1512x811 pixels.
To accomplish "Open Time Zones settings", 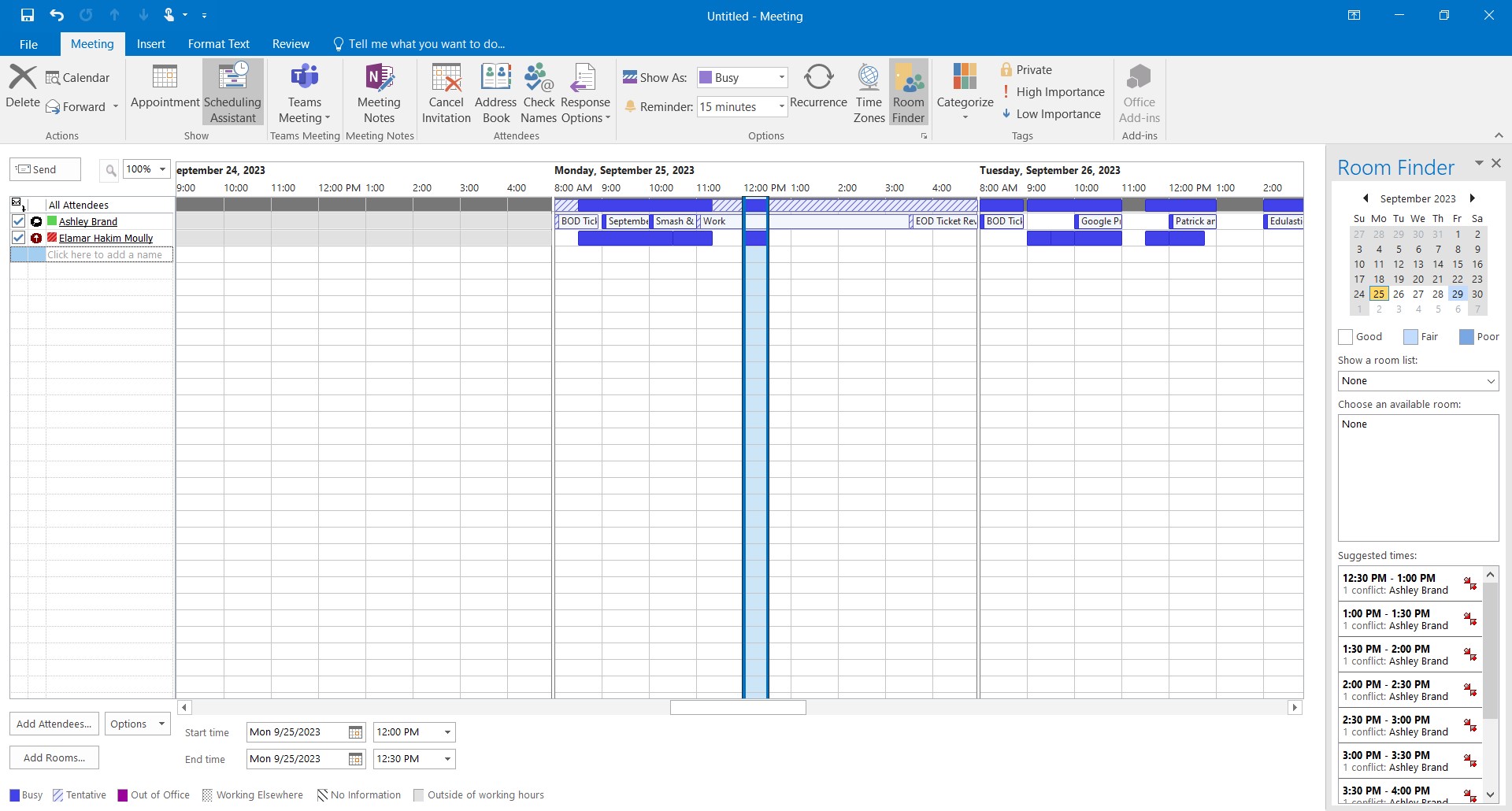I will pos(868,91).
